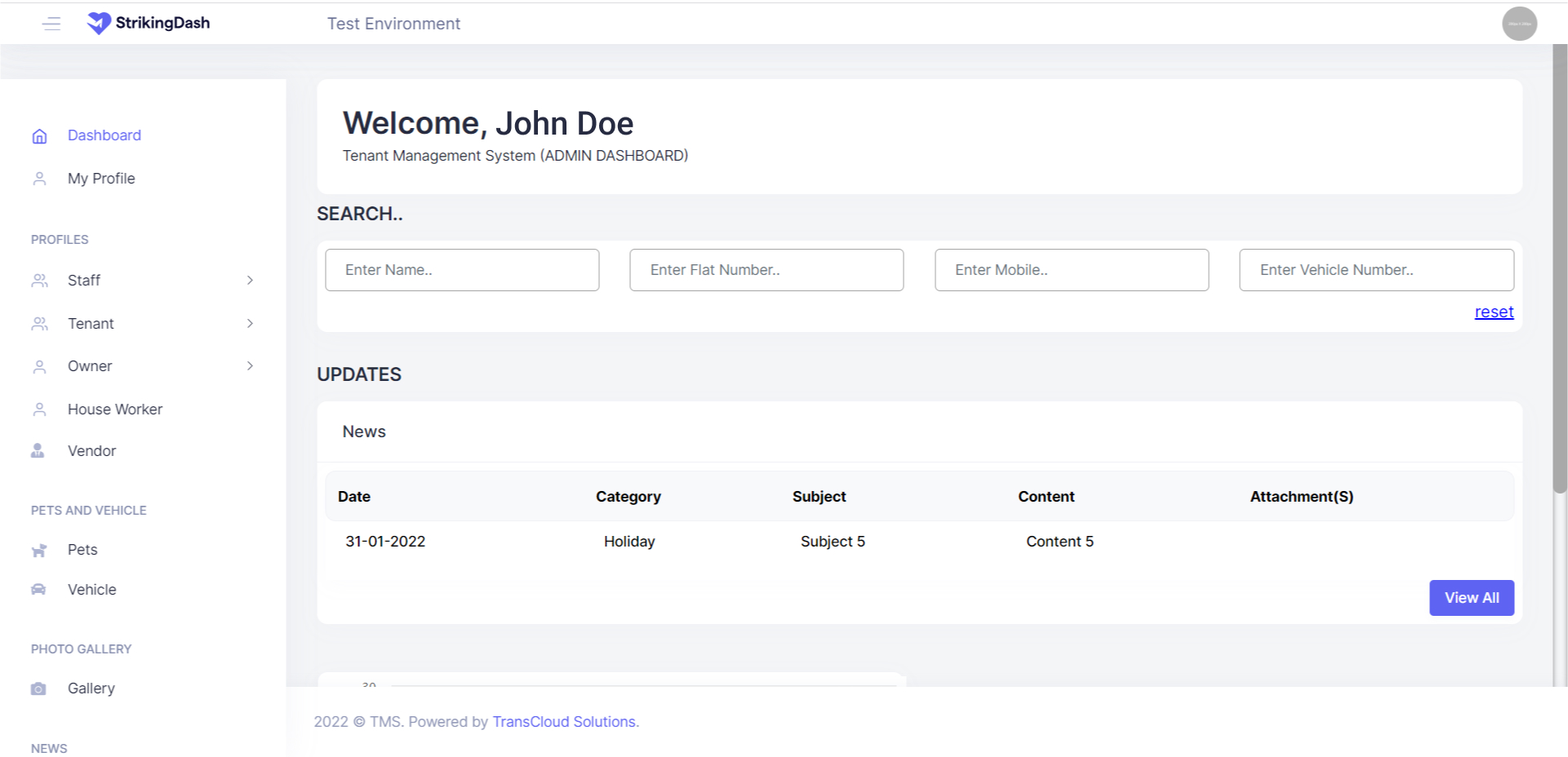Open the user avatar in the header
Screen dimensions: 1568x757
[x=1518, y=24]
